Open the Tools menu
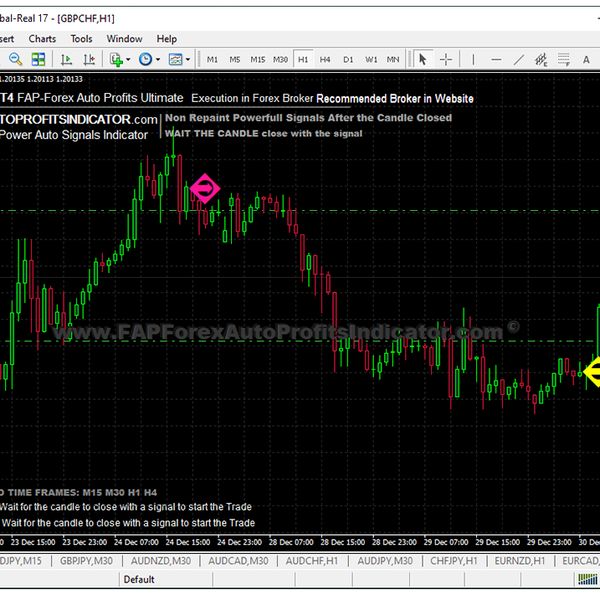 (81, 39)
